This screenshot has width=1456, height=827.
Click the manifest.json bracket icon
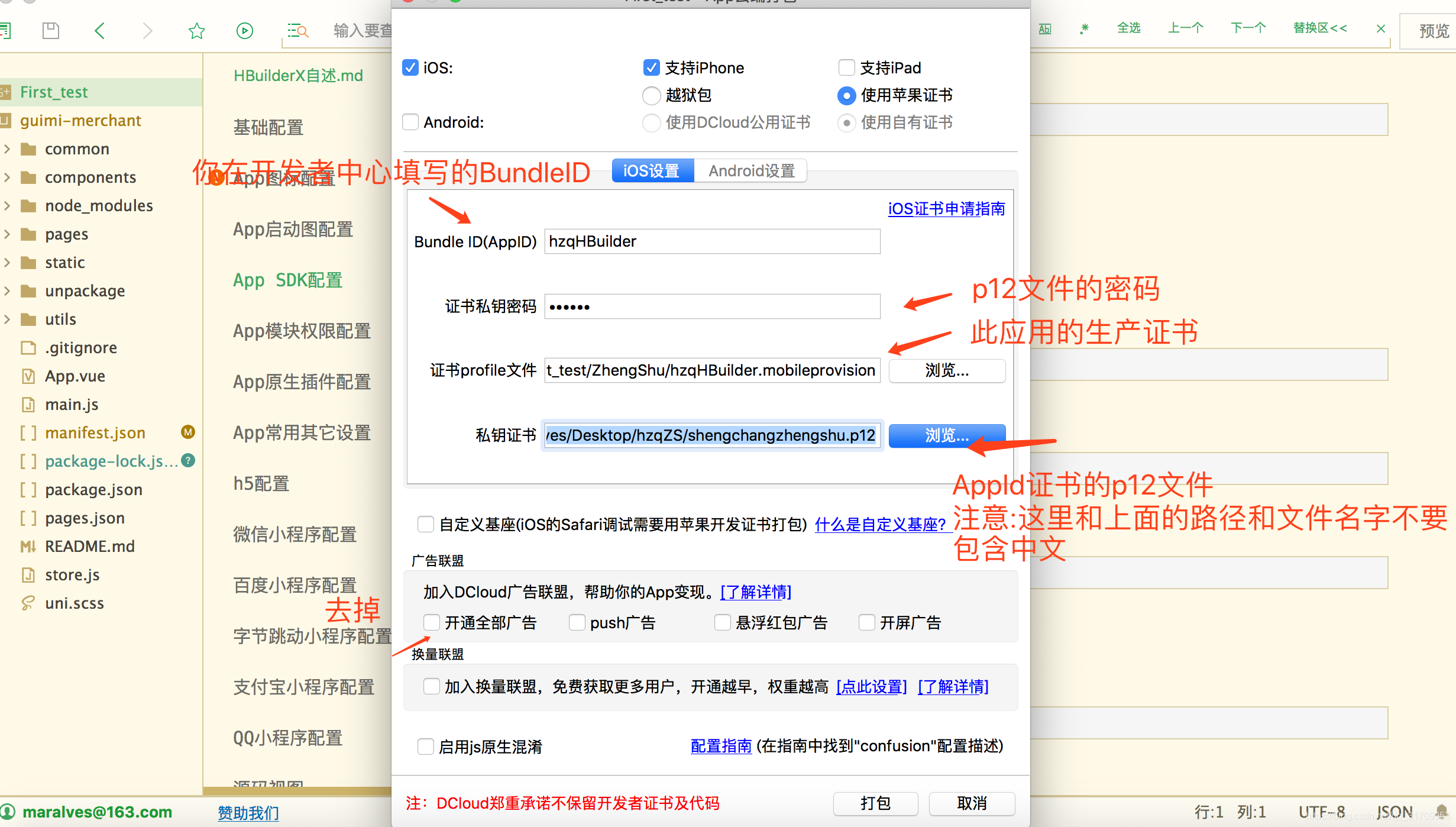pos(28,433)
